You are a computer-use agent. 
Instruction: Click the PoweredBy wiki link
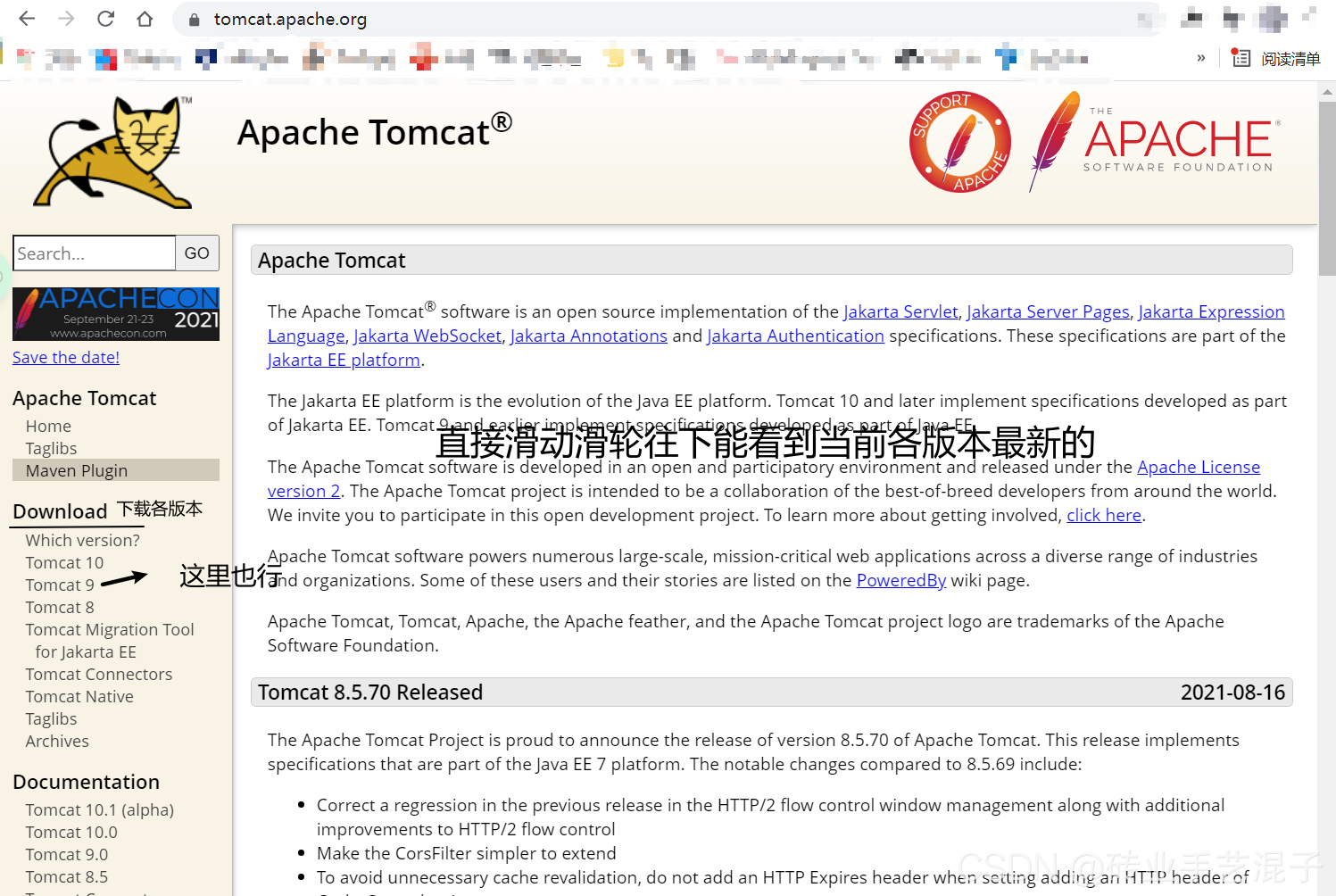pyautogui.click(x=900, y=580)
